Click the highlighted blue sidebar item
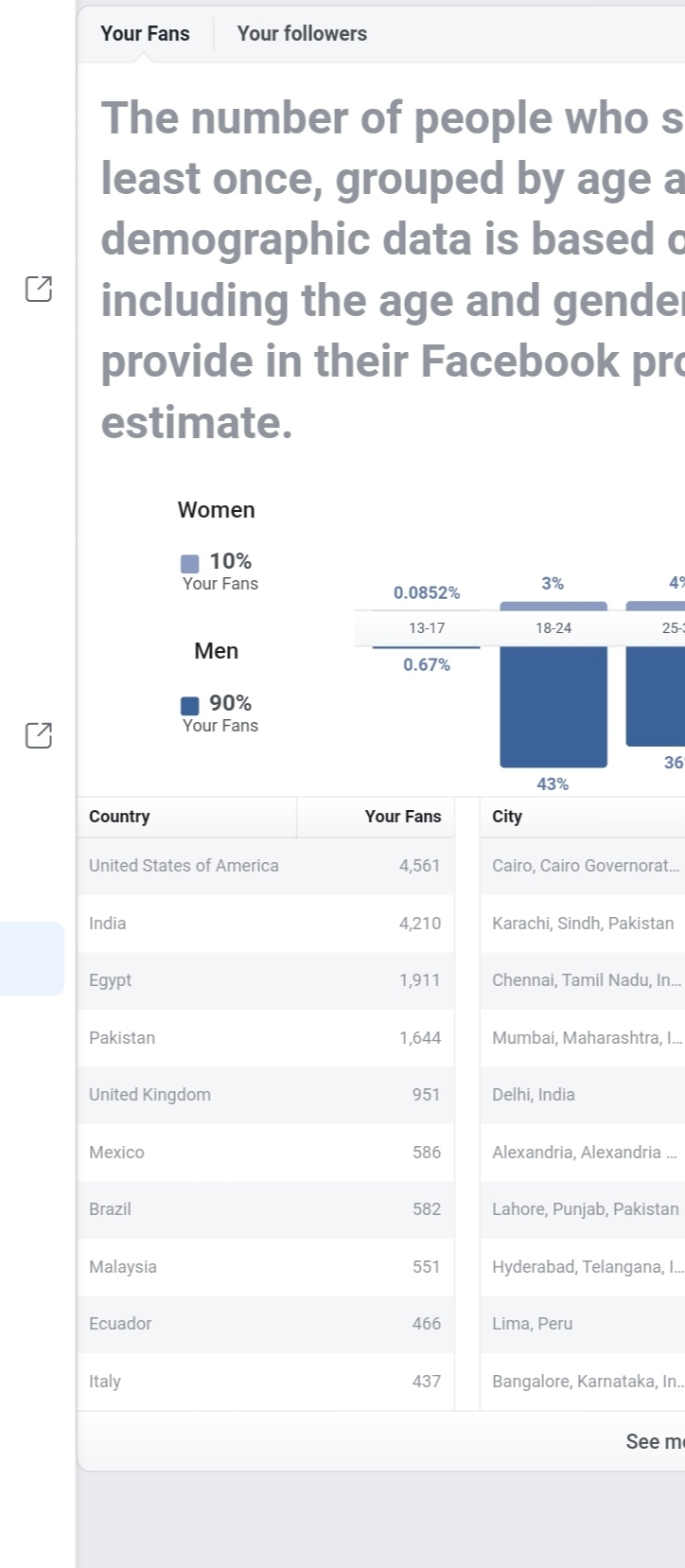This screenshot has width=685, height=1568. [31, 959]
